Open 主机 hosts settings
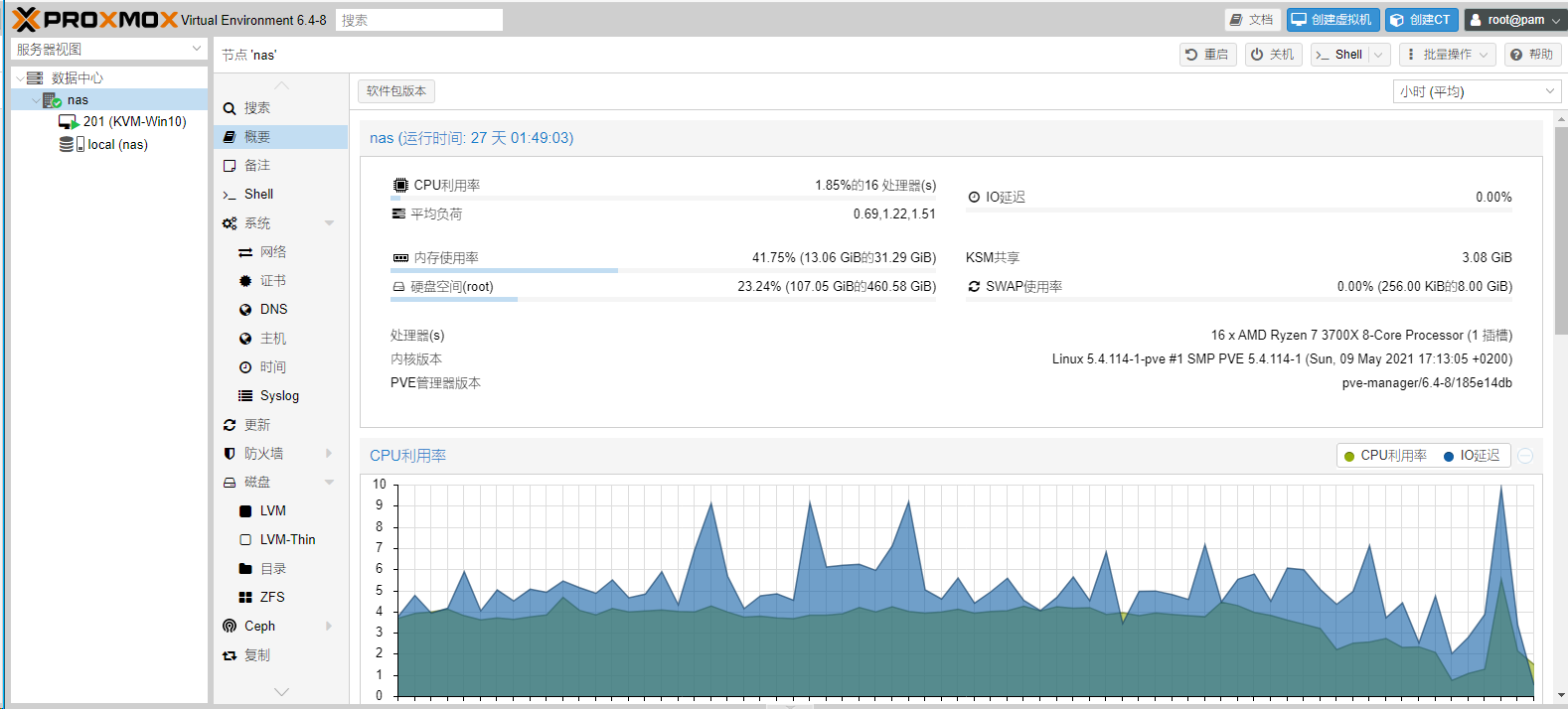Image resolution: width=1568 pixels, height=709 pixels. point(281,339)
